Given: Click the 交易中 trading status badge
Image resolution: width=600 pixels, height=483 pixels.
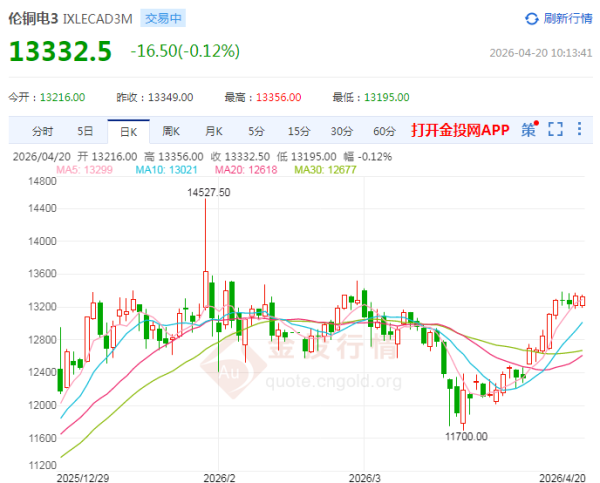Looking at the screenshot, I should [x=163, y=18].
